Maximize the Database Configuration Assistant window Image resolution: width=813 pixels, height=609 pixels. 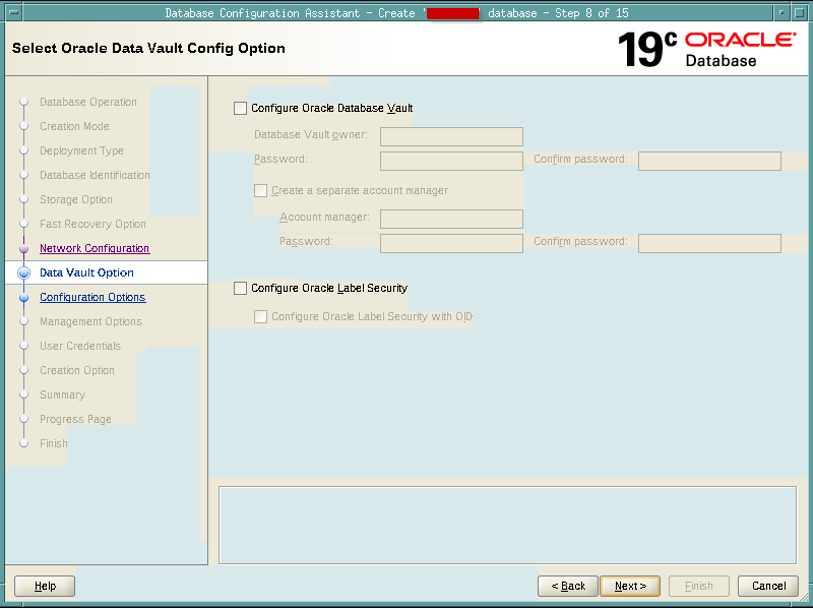[800, 12]
